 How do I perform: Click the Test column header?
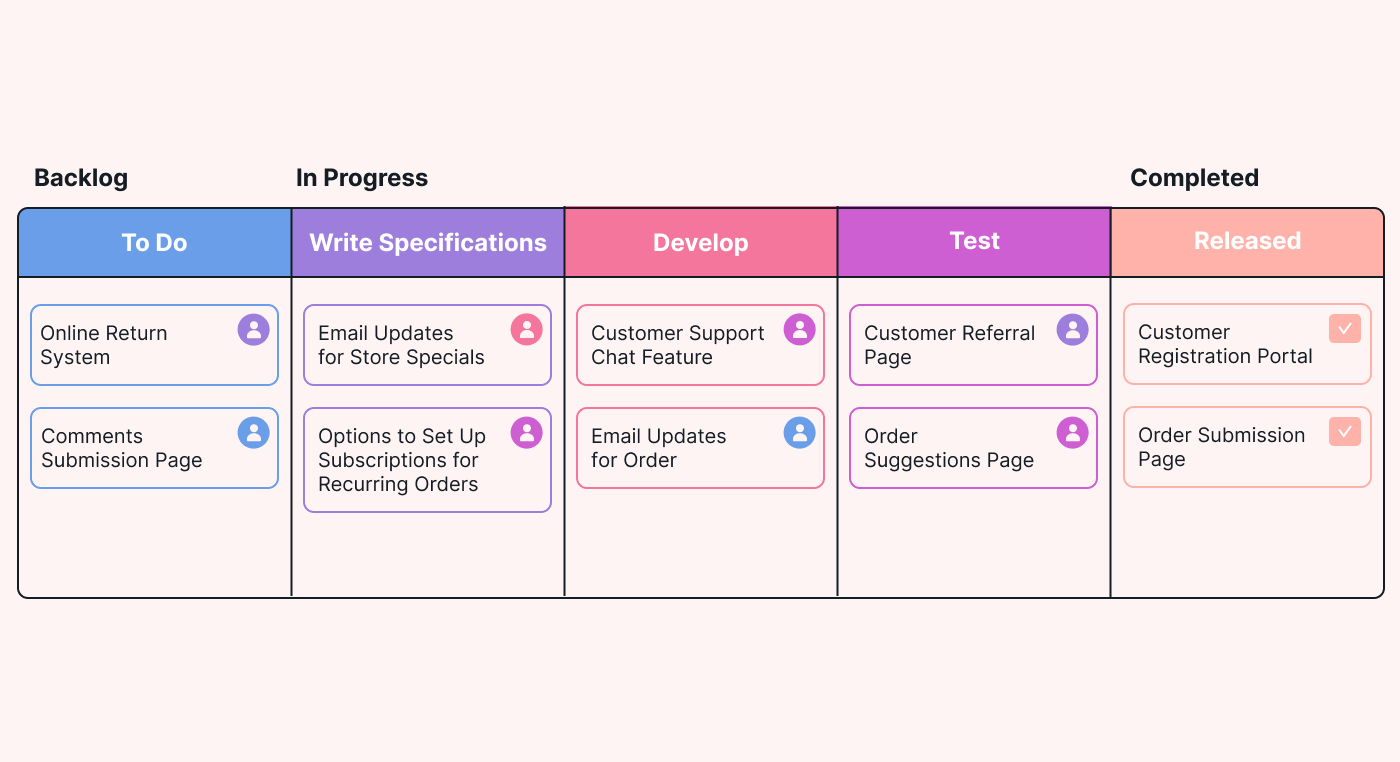(974, 242)
